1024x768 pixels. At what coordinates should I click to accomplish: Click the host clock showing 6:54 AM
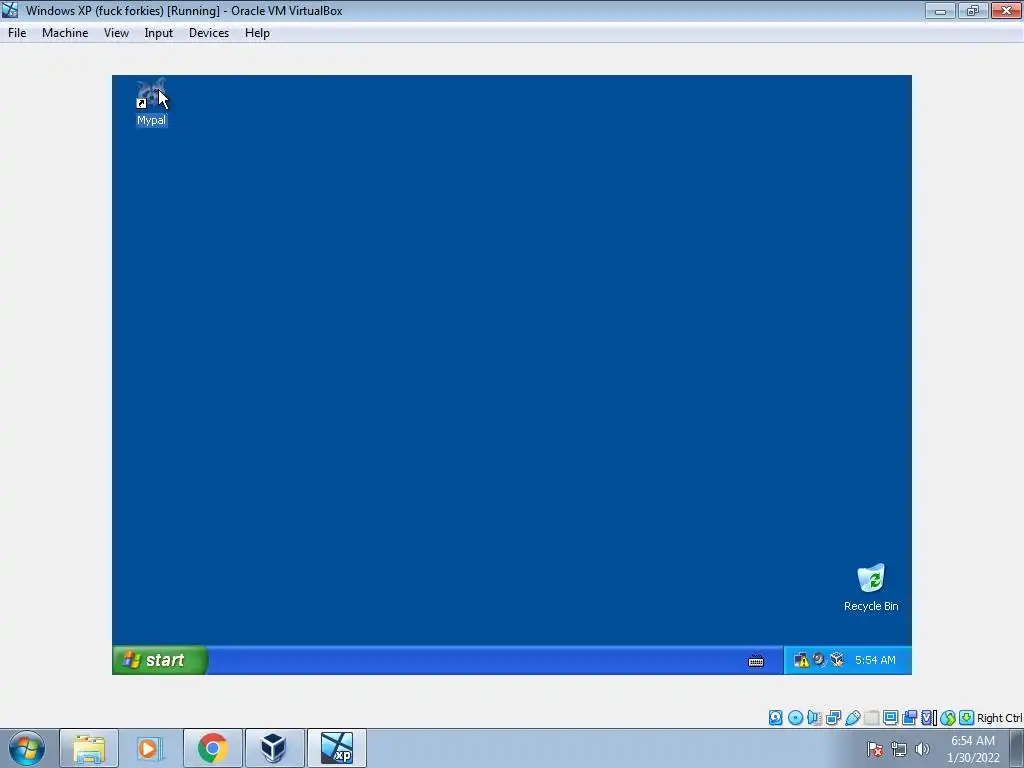[x=973, y=749]
